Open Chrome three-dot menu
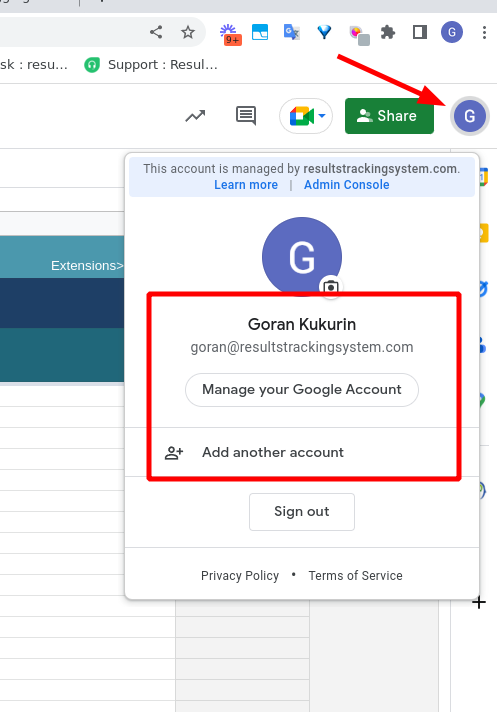497x712 pixels. (484, 32)
